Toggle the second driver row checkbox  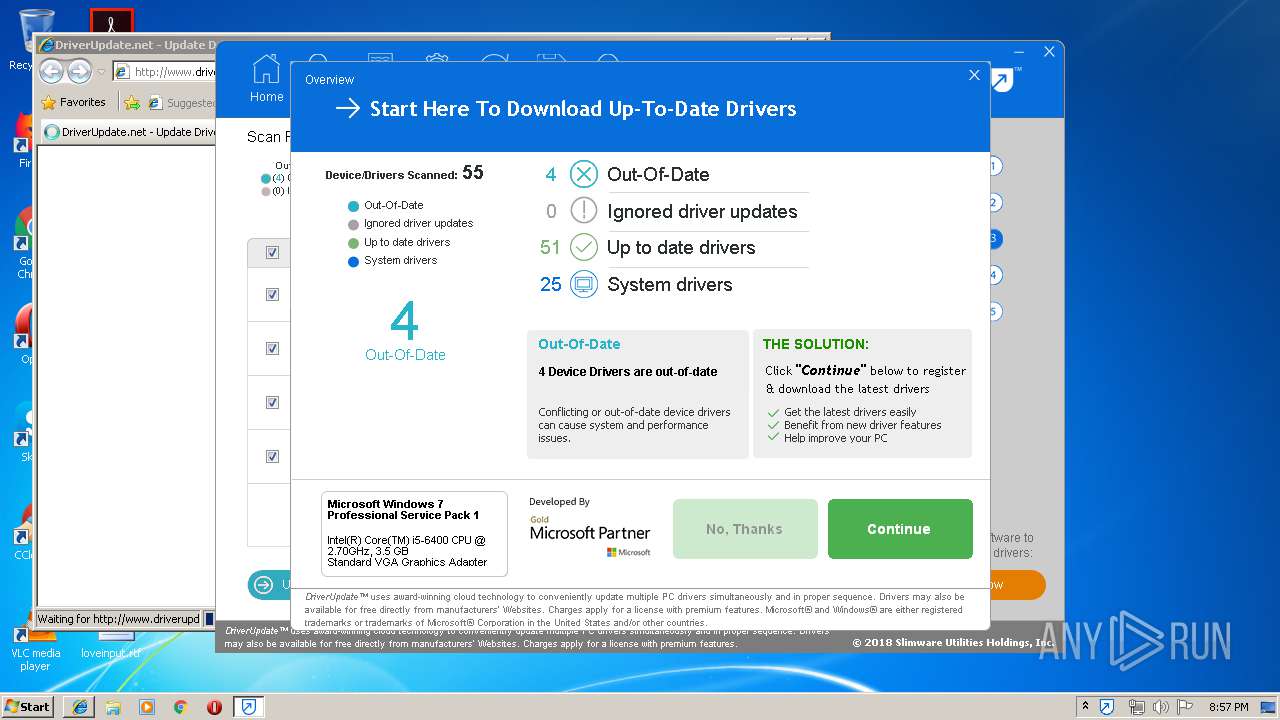(x=272, y=348)
